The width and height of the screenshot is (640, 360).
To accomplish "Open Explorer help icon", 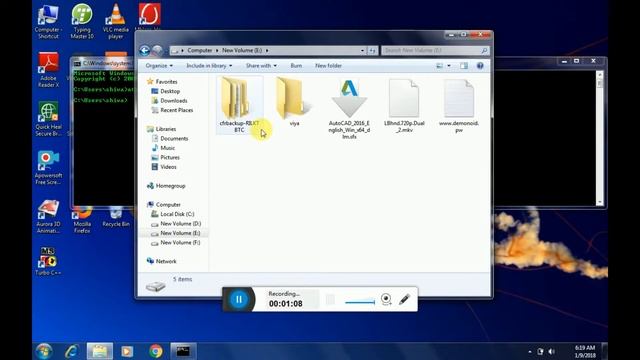I will (x=480, y=66).
